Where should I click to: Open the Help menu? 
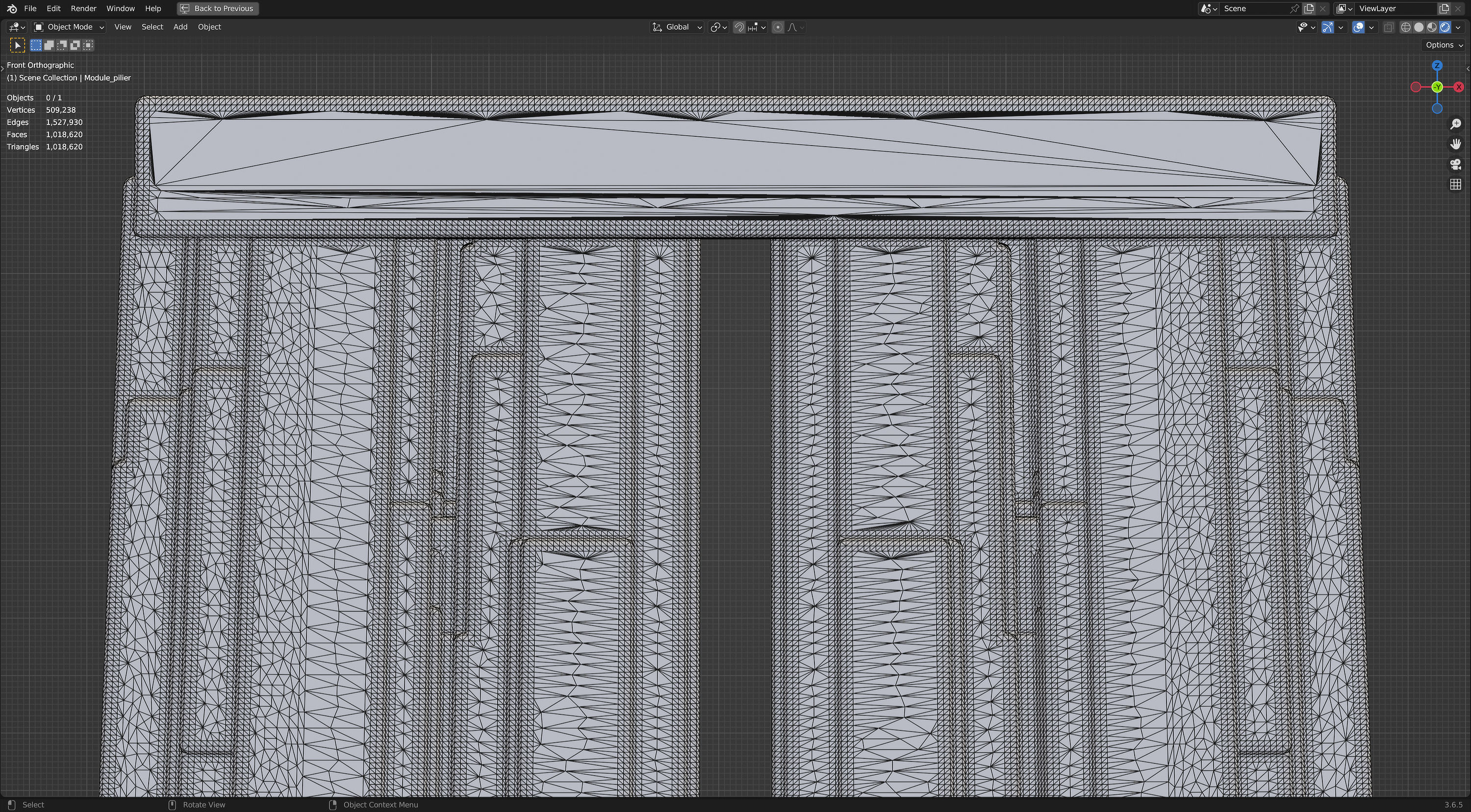pos(153,8)
